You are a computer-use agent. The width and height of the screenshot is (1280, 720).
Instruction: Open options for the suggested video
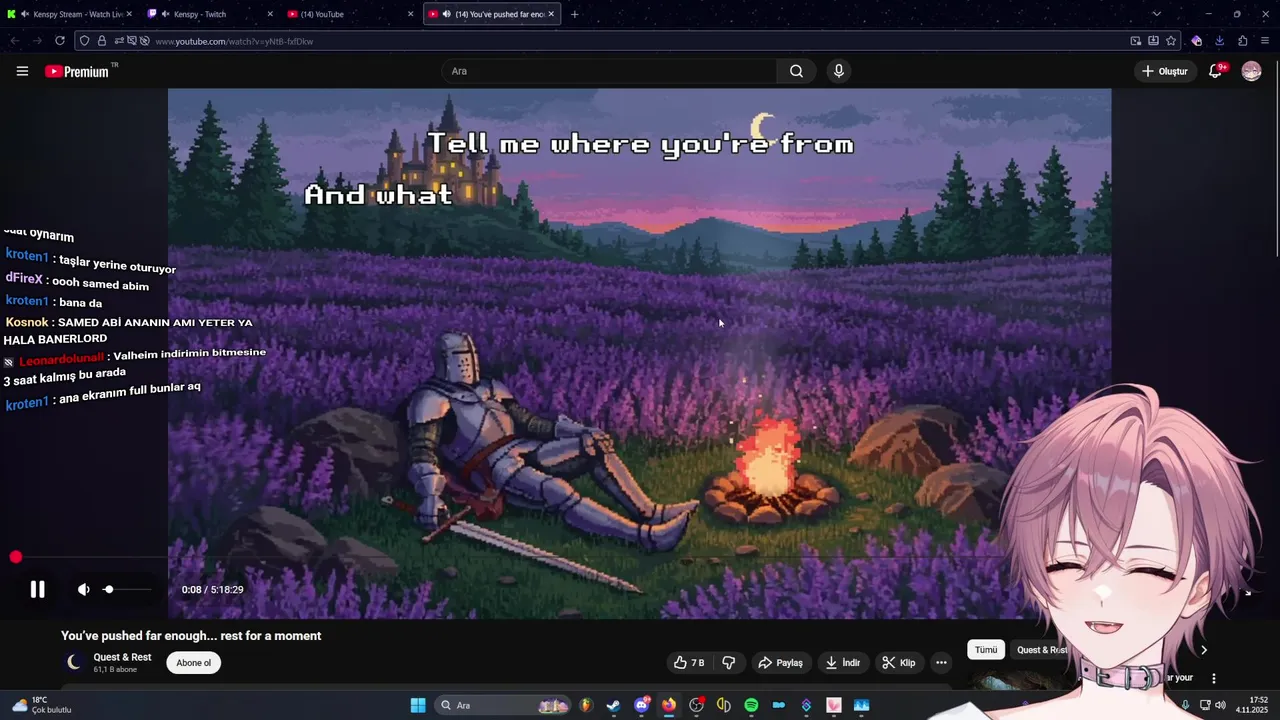1214,678
